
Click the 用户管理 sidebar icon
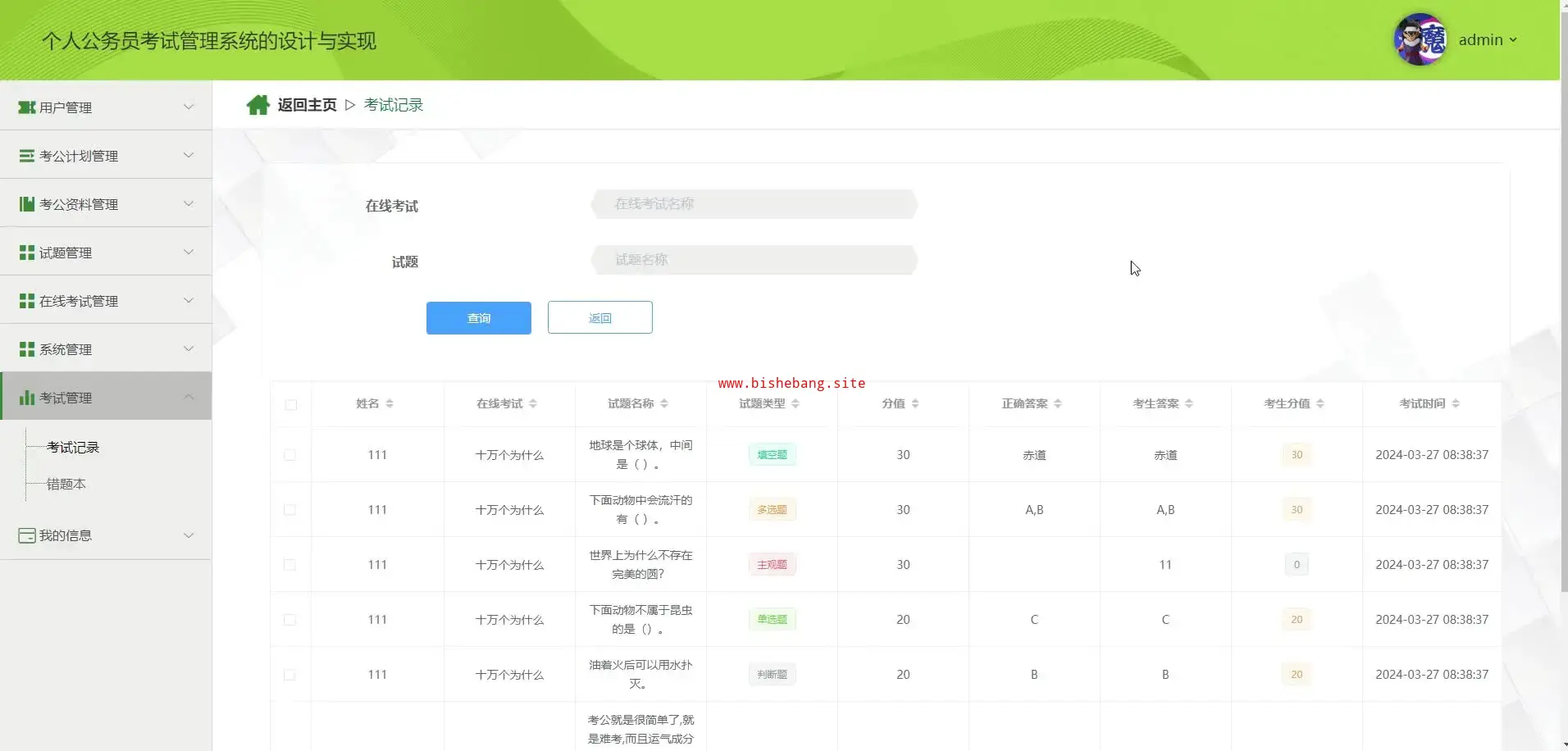coord(27,107)
